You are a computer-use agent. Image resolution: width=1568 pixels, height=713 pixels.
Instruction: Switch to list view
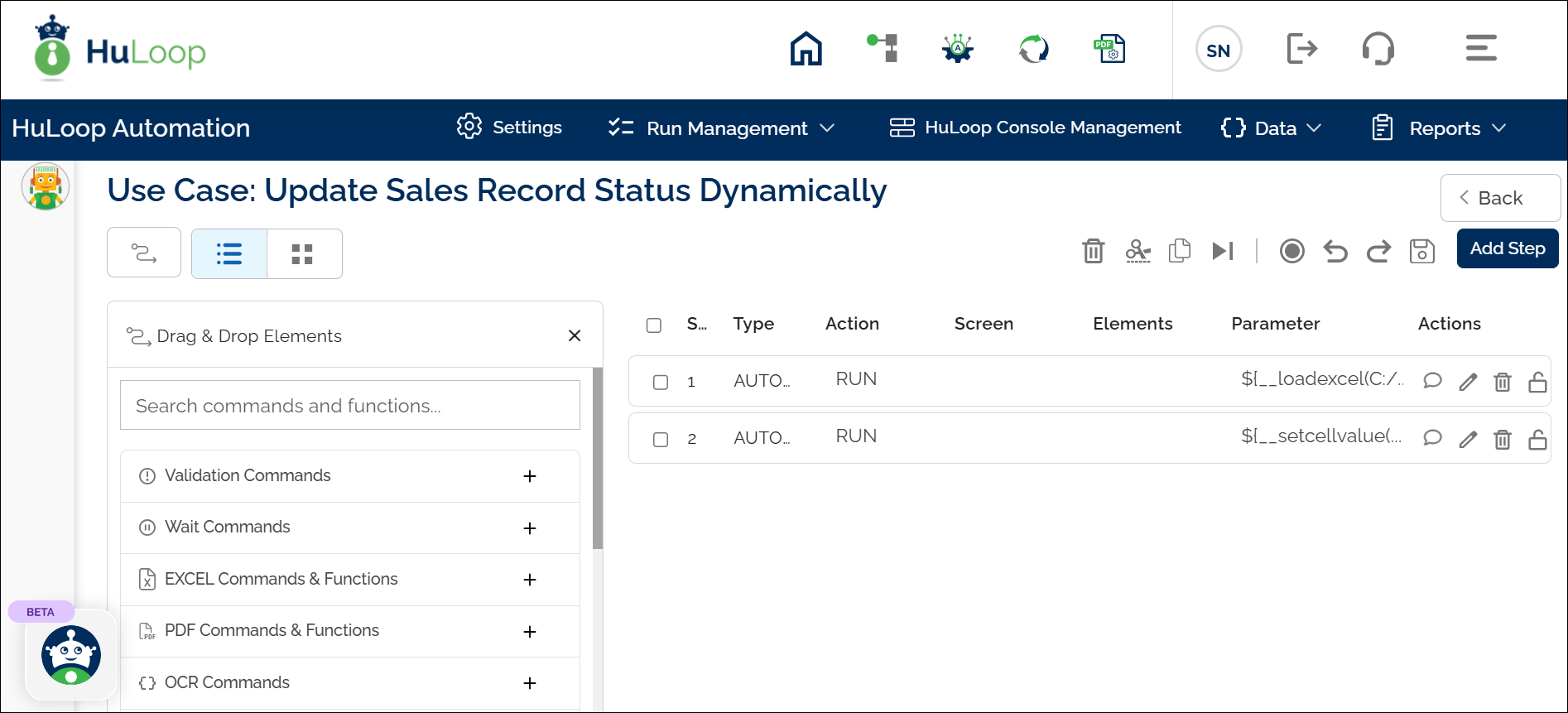(x=229, y=253)
